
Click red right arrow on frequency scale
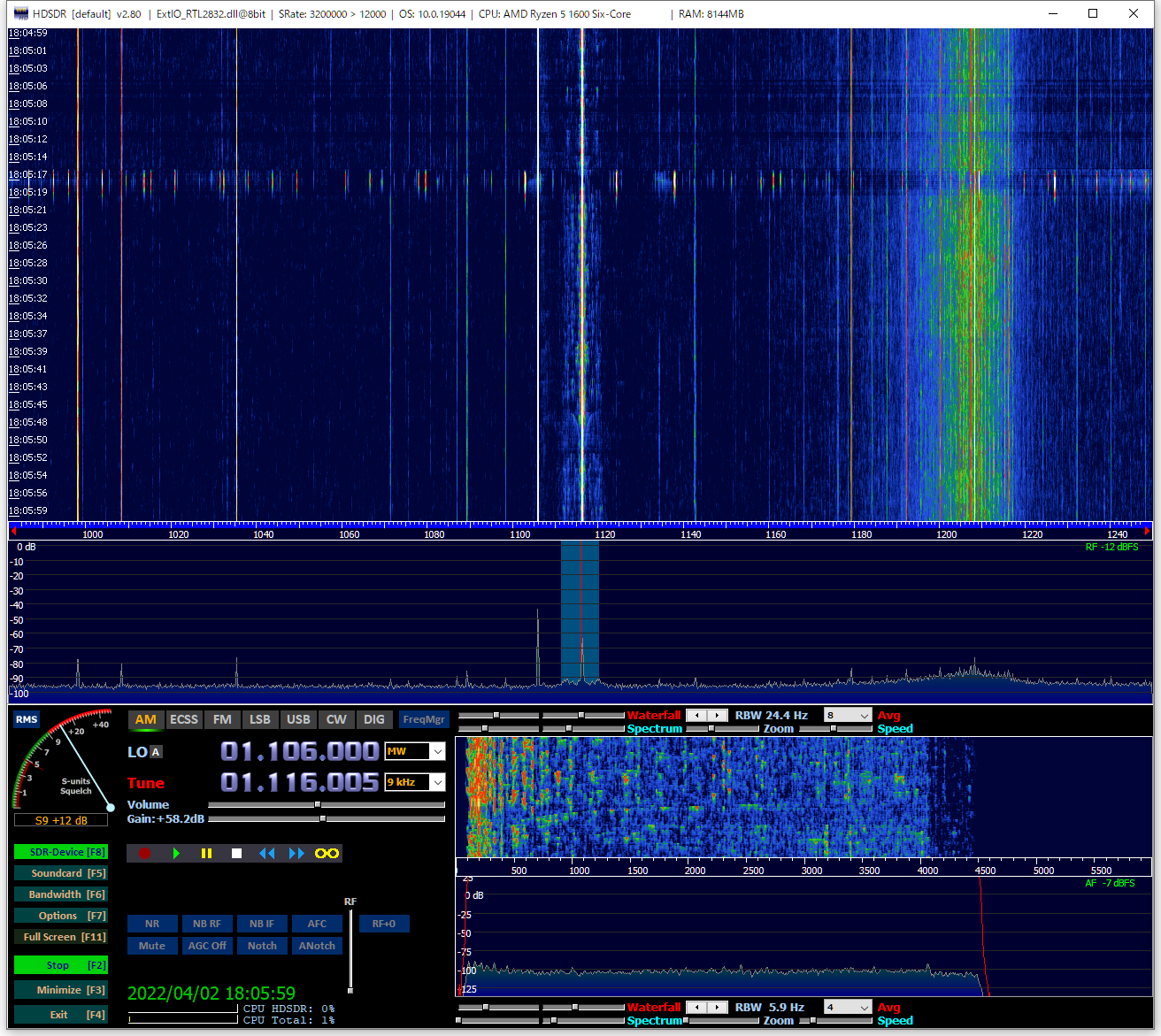click(x=1148, y=532)
